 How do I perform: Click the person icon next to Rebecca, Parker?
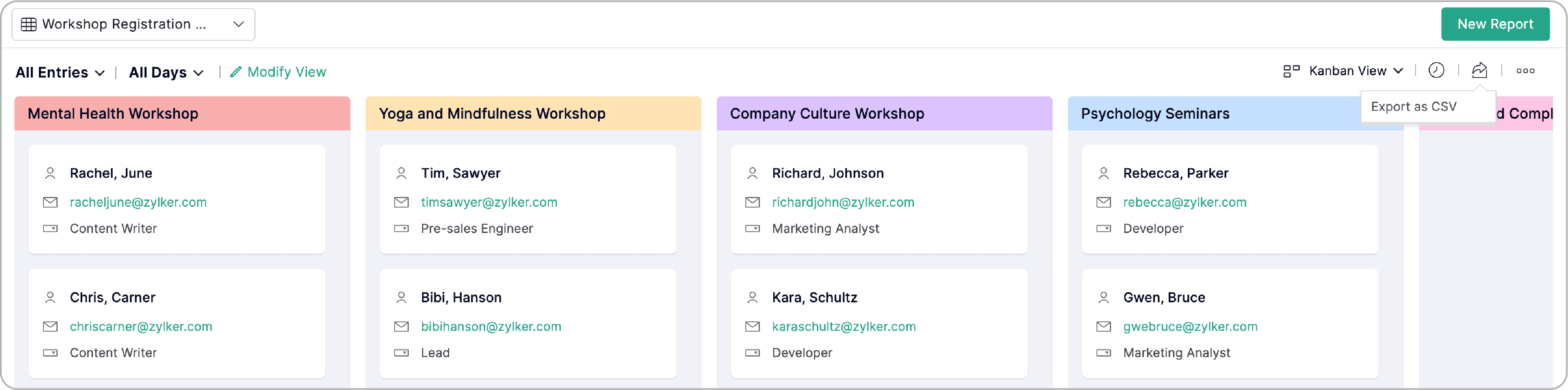(1104, 173)
